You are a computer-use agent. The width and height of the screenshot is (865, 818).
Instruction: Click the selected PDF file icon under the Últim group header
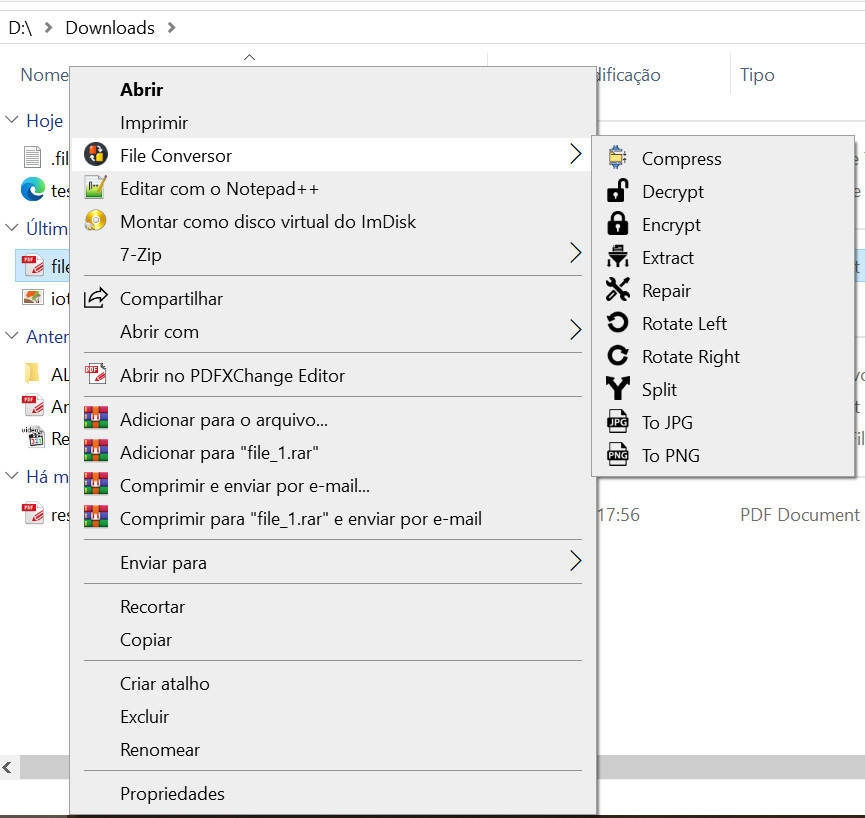pyautogui.click(x=33, y=265)
